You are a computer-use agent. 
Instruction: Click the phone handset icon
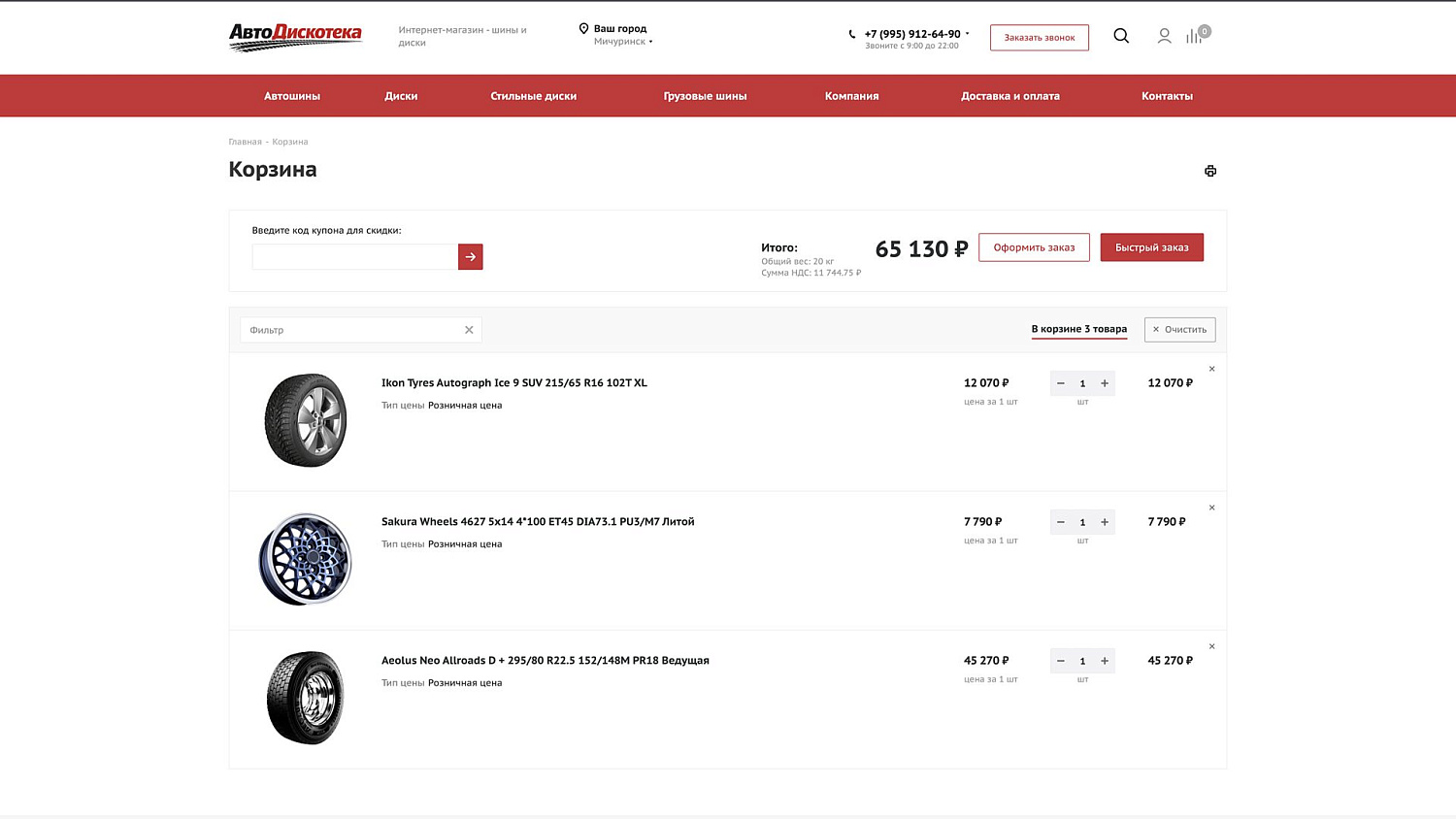point(852,34)
